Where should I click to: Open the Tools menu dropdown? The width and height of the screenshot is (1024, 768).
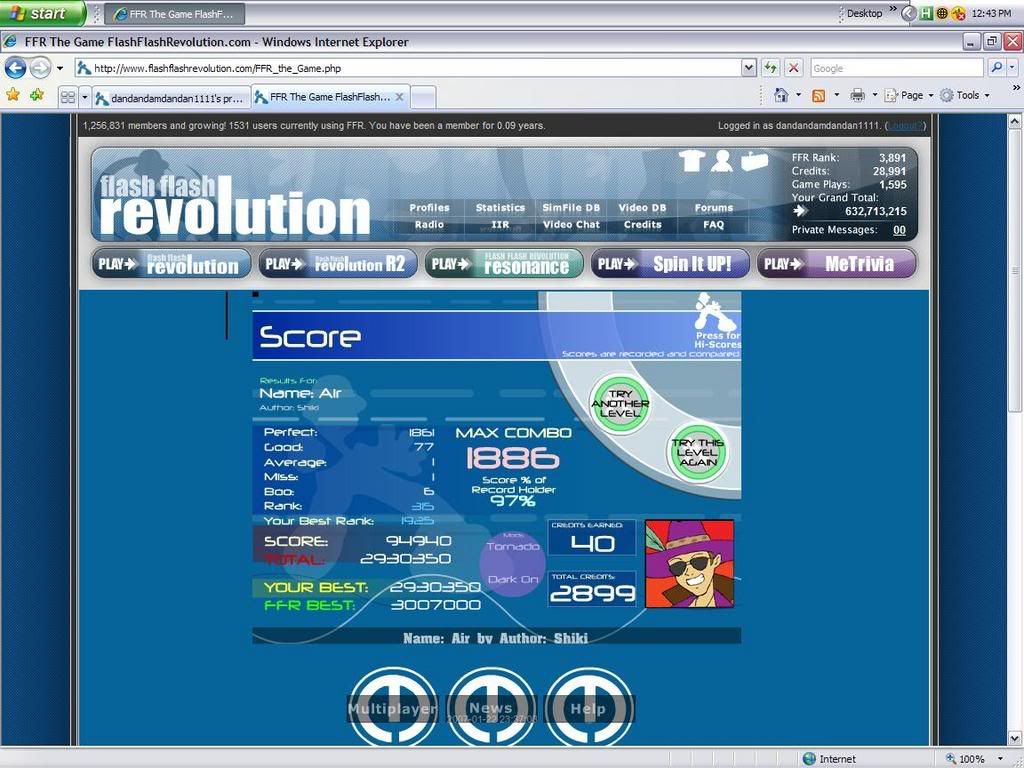coord(966,95)
